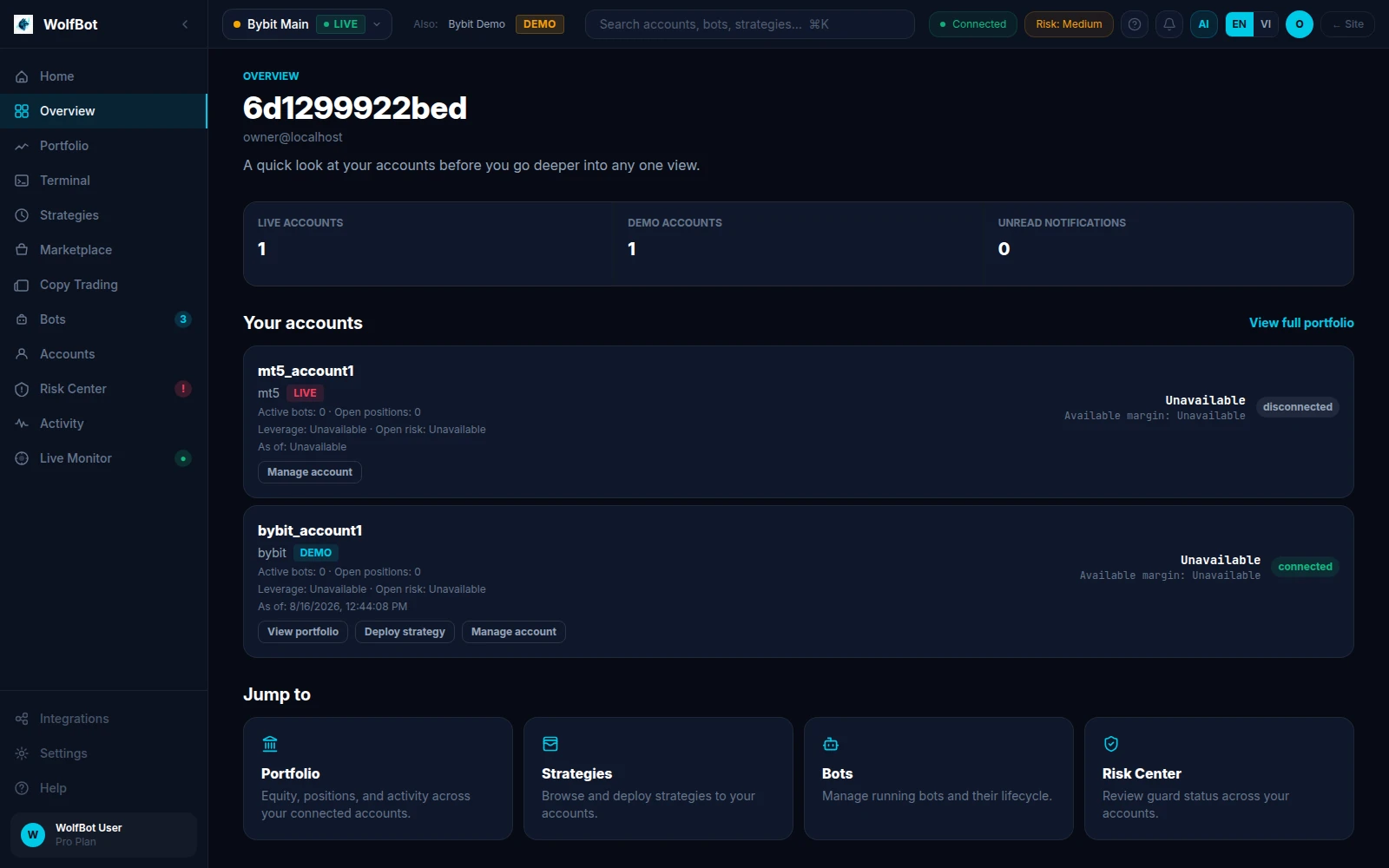This screenshot has width=1389, height=868.
Task: Click the Activity pulse icon
Action: pos(22,424)
